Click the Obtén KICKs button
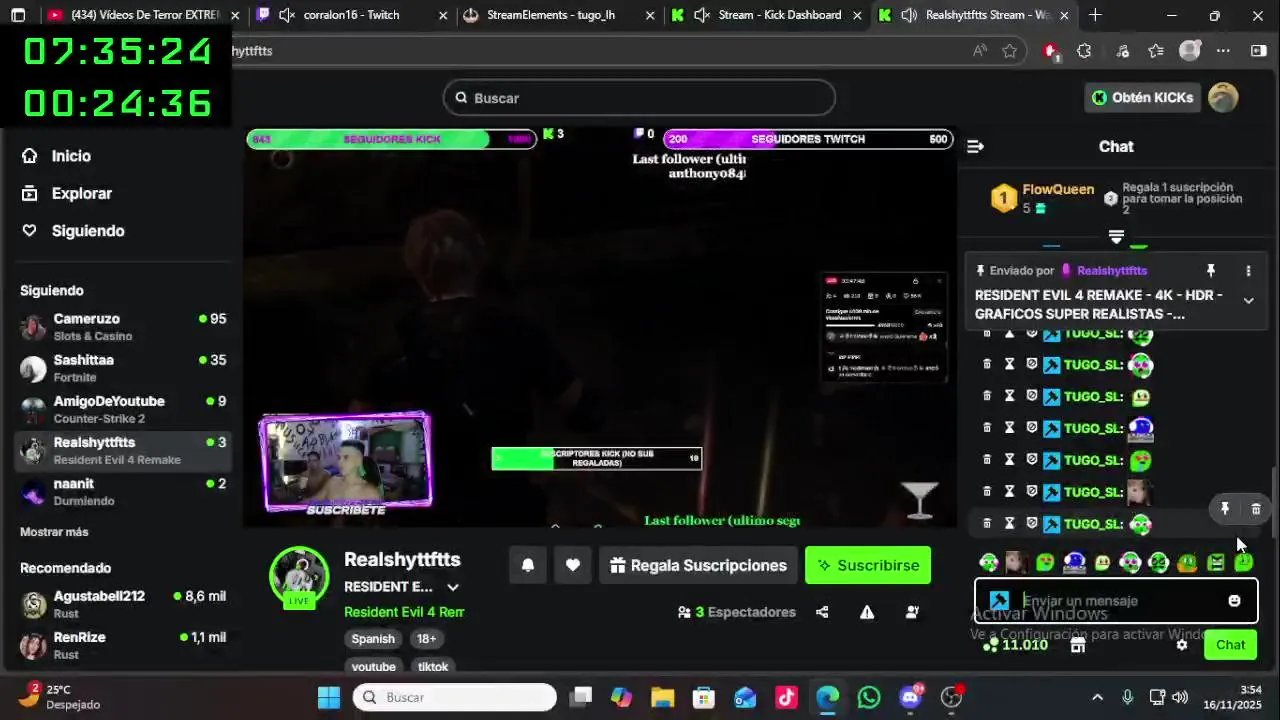This screenshot has width=1280, height=720. pyautogui.click(x=1142, y=97)
